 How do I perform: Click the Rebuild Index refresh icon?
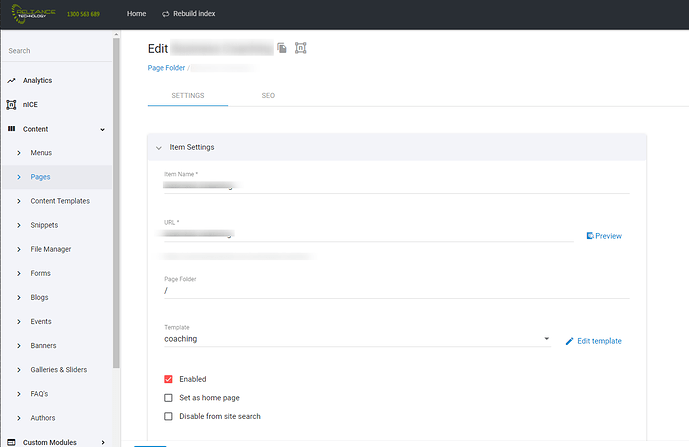point(165,14)
